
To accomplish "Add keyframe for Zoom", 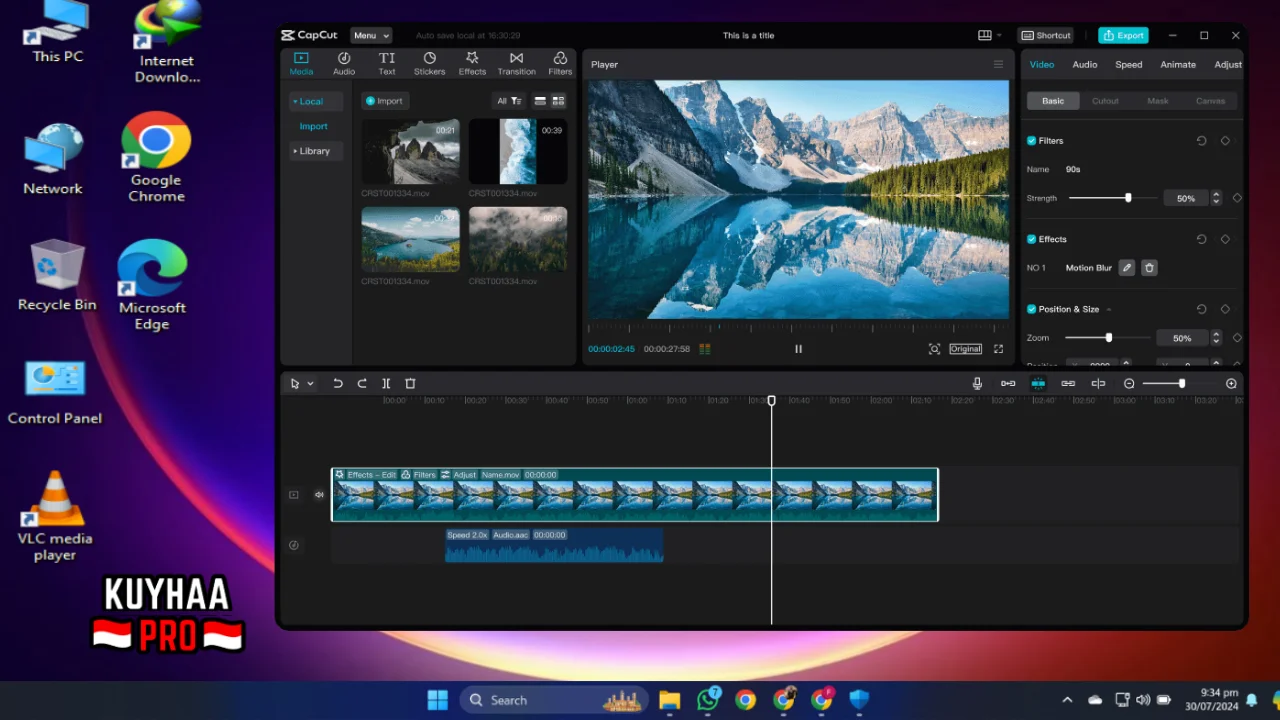I will pos(1237,338).
